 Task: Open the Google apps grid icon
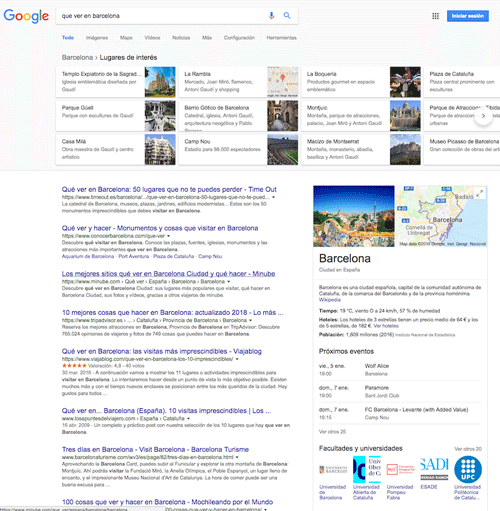click(435, 16)
